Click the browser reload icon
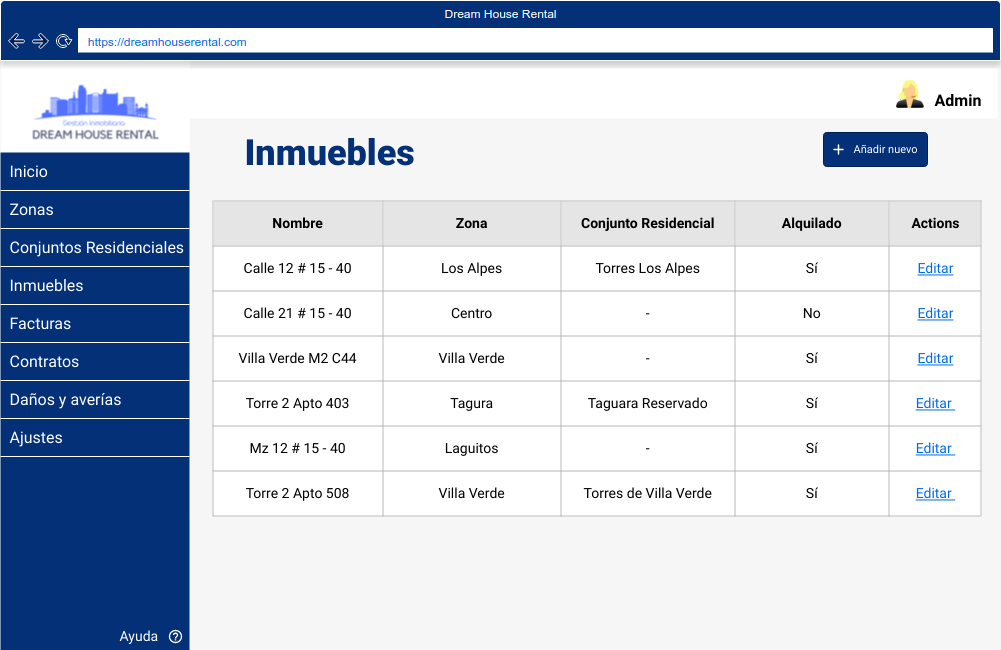 (64, 41)
